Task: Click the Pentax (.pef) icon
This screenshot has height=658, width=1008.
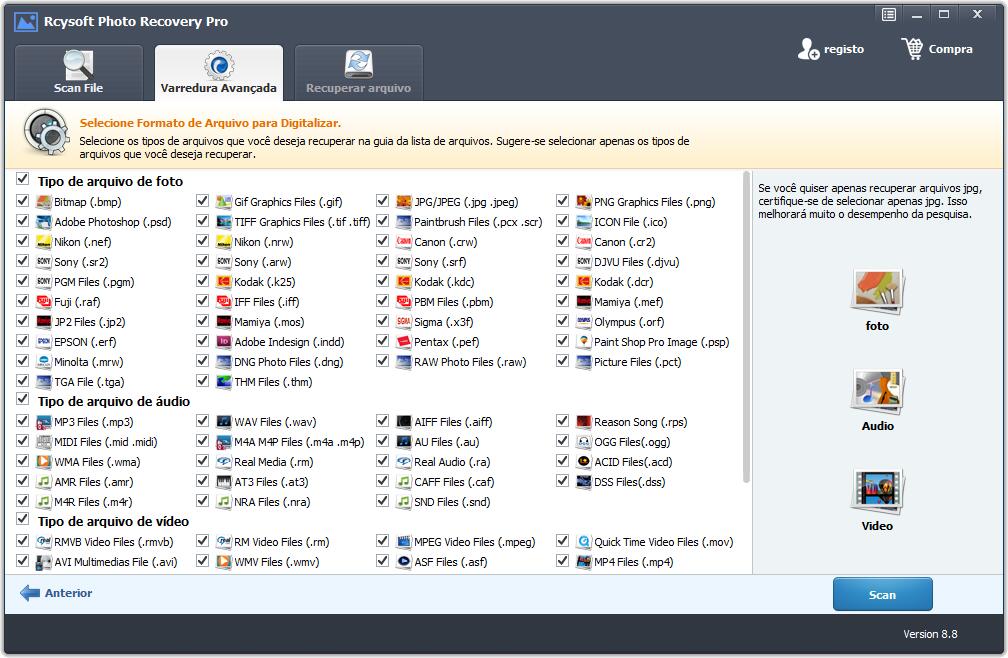Action: coord(404,342)
